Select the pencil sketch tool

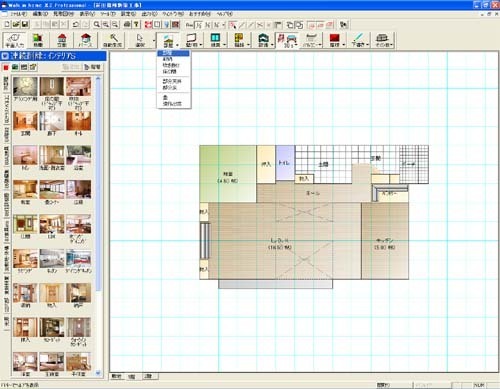click(x=358, y=40)
